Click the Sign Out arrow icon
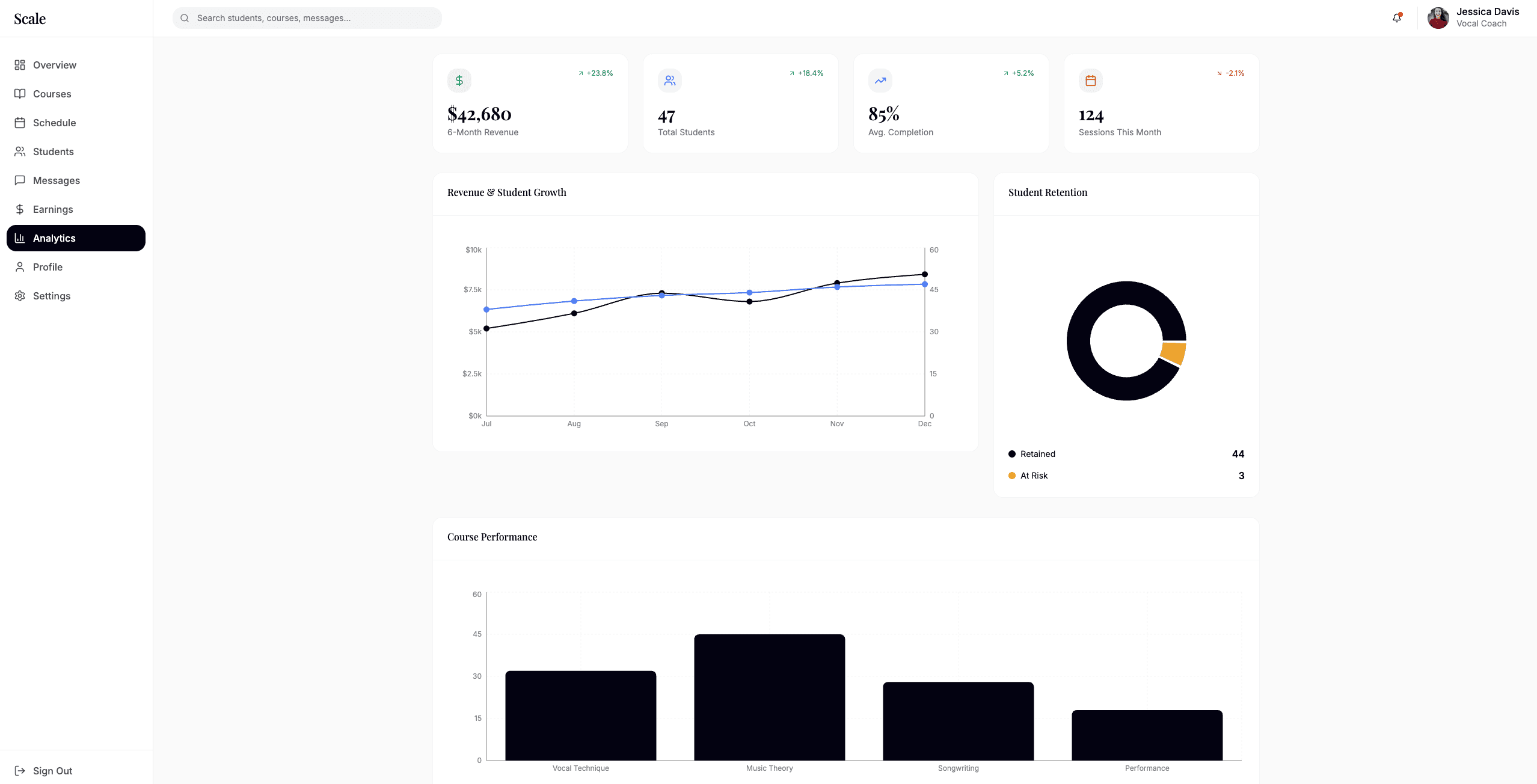Viewport: 1537px width, 784px height. click(20, 770)
